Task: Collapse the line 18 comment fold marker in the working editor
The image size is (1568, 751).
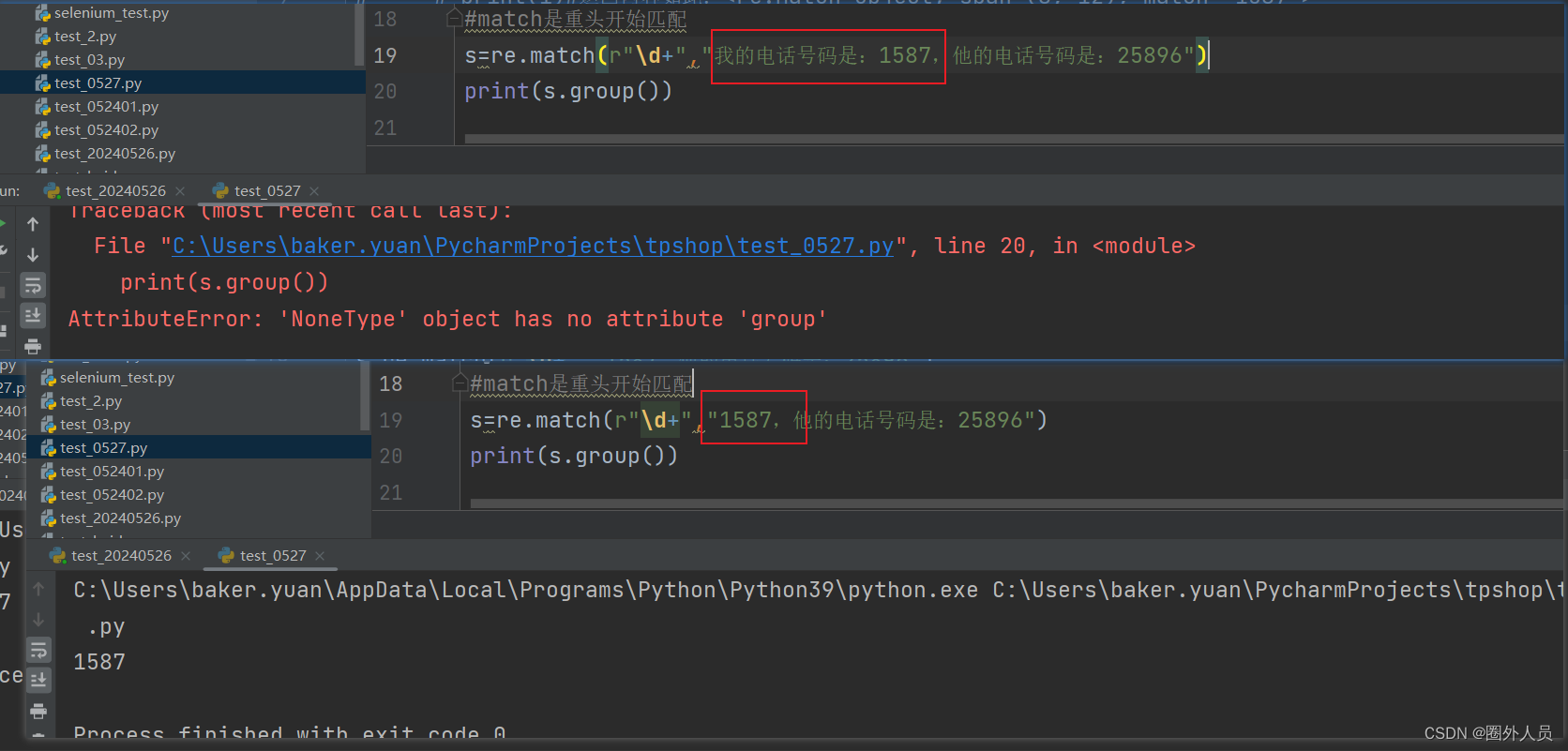Action: click(460, 383)
